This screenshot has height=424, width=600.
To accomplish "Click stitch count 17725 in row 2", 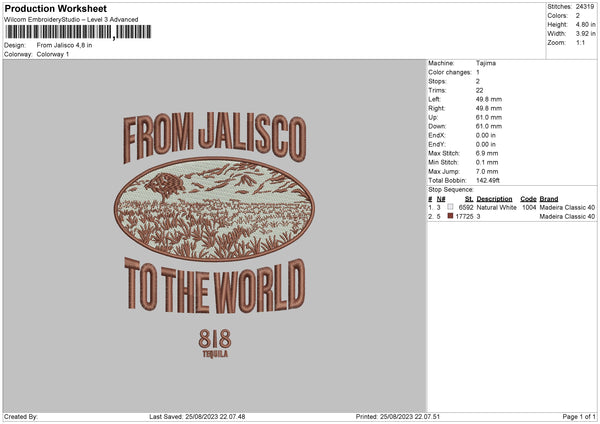I will pos(465,217).
